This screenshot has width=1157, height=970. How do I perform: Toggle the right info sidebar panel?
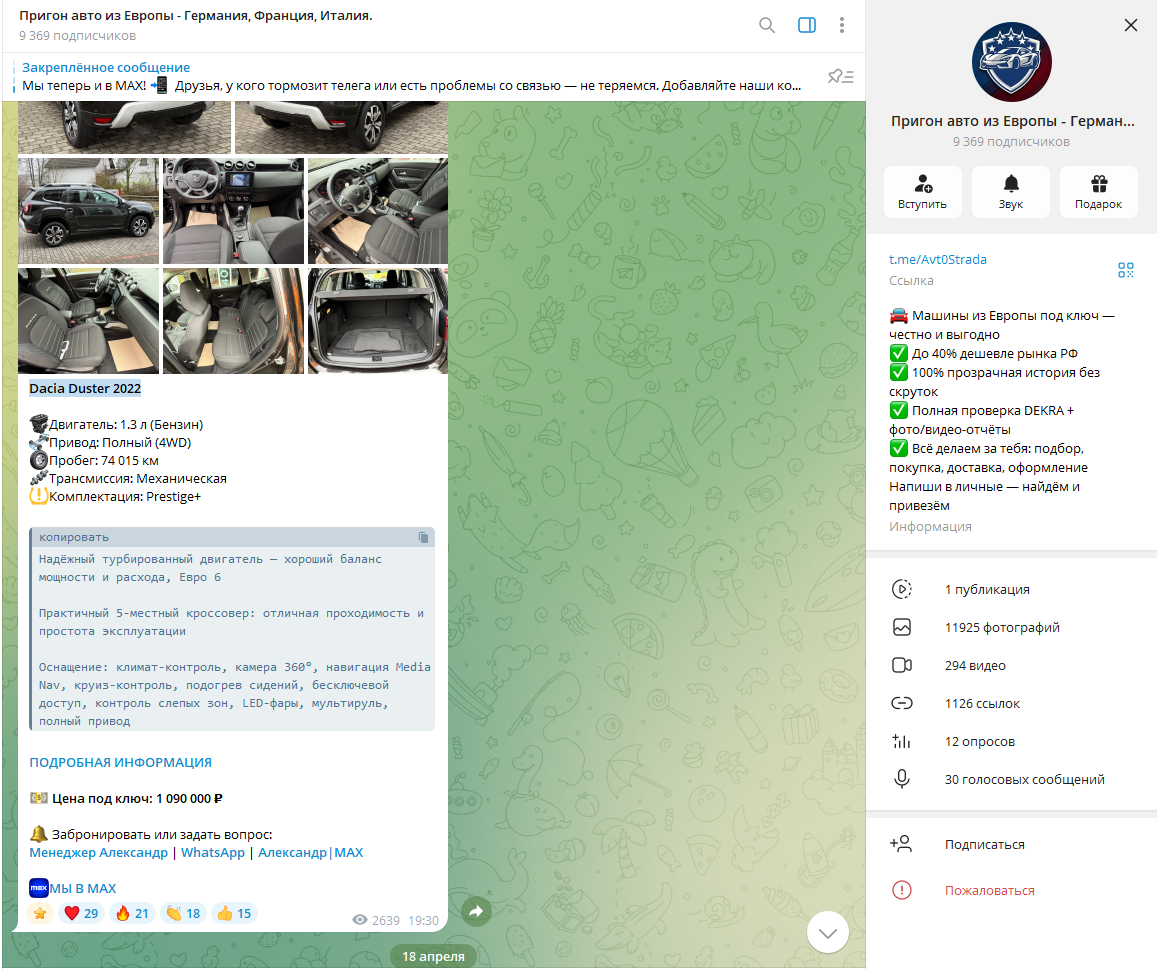[807, 25]
